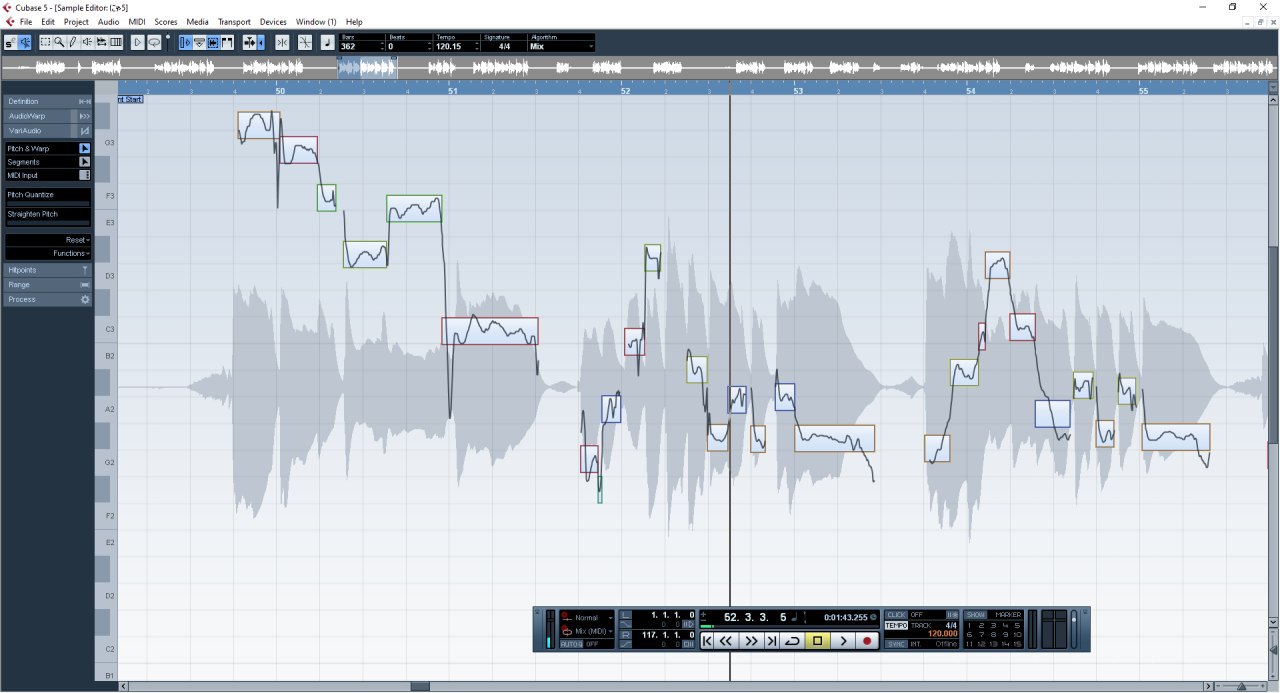The image size is (1280, 693).
Task: Toggle the Cycle loop transport button
Action: (x=793, y=641)
